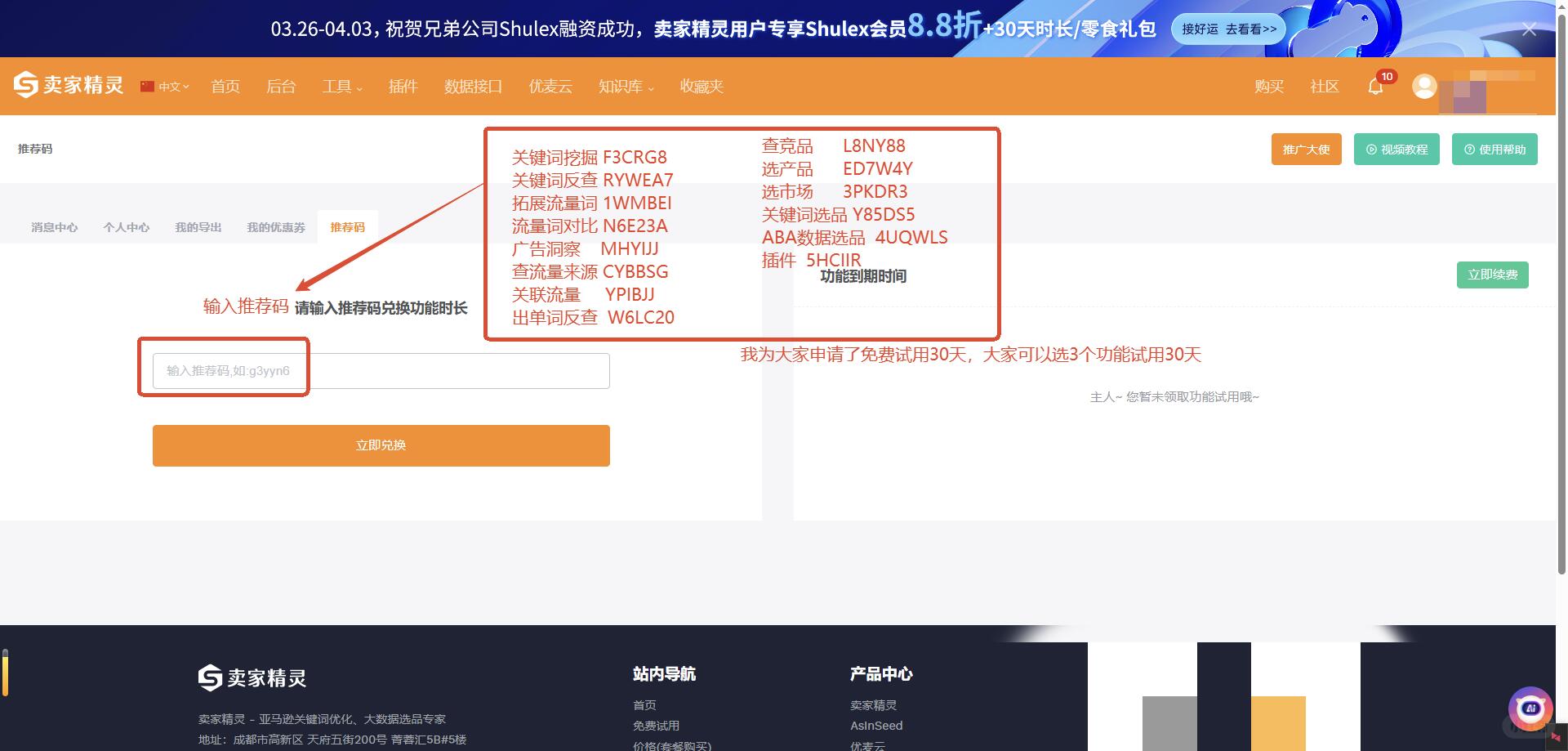Click 社区 in header

1325,87
